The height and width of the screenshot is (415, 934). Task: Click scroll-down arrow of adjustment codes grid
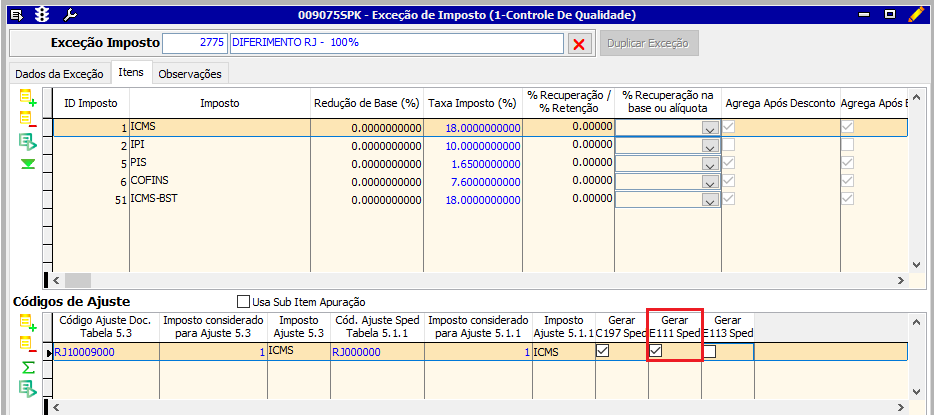point(916,391)
